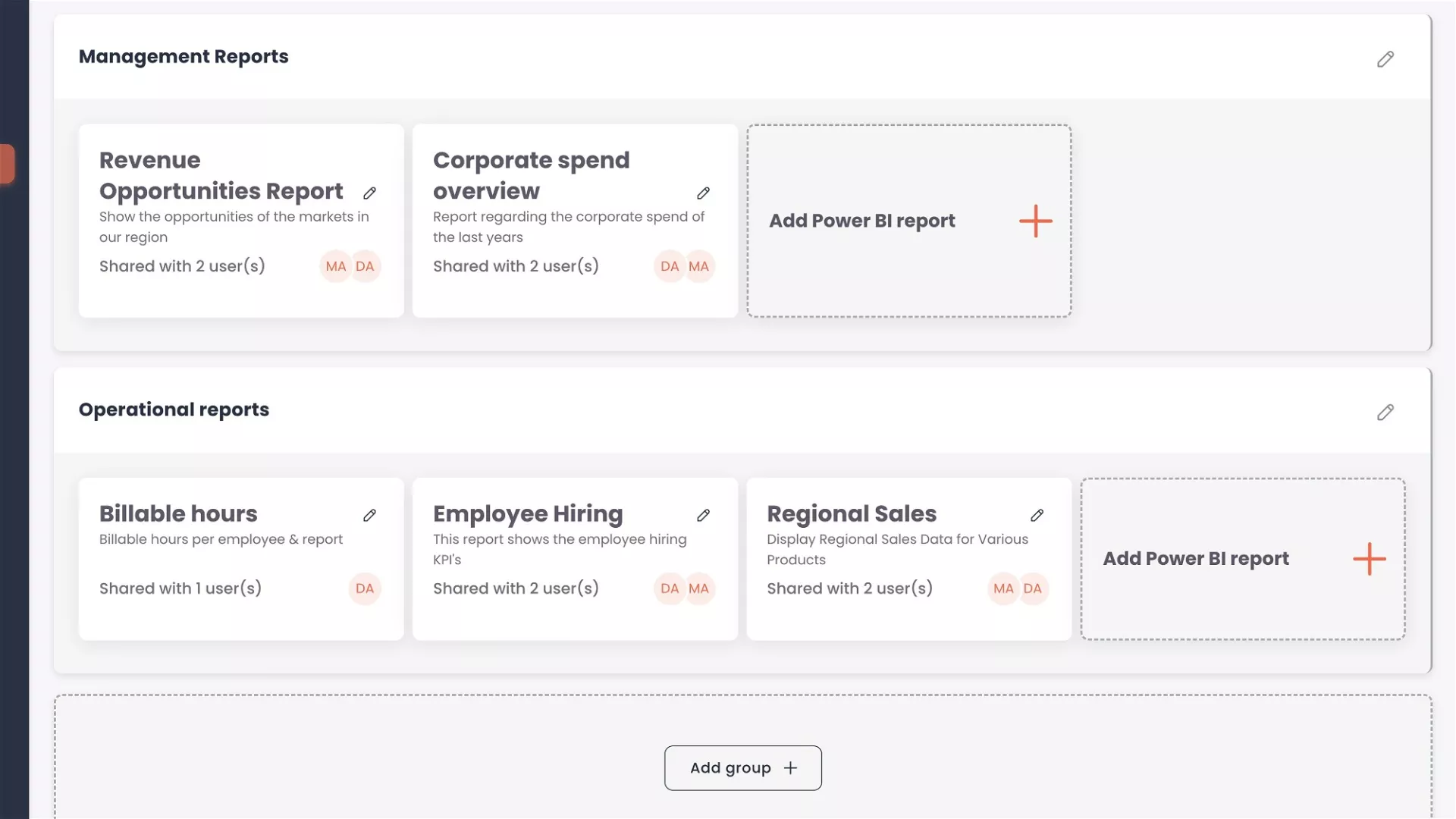
Task: Click Add Power BI report text in Management Reports
Action: (861, 221)
